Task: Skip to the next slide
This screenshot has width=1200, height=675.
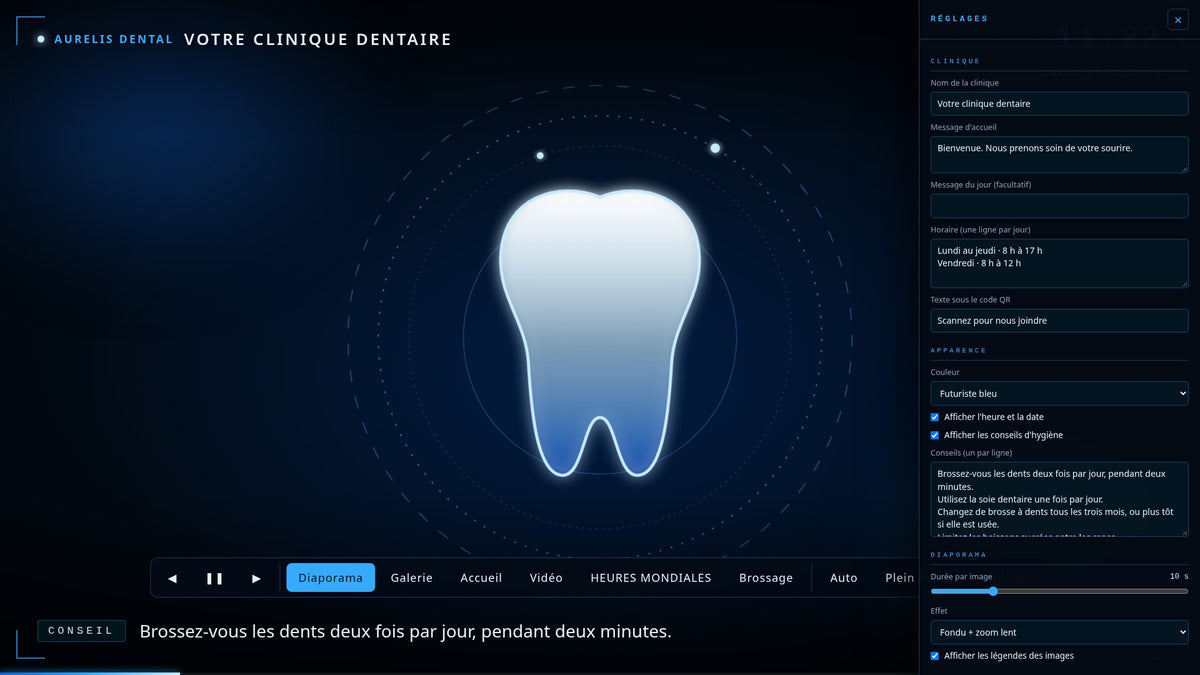Action: click(x=256, y=578)
